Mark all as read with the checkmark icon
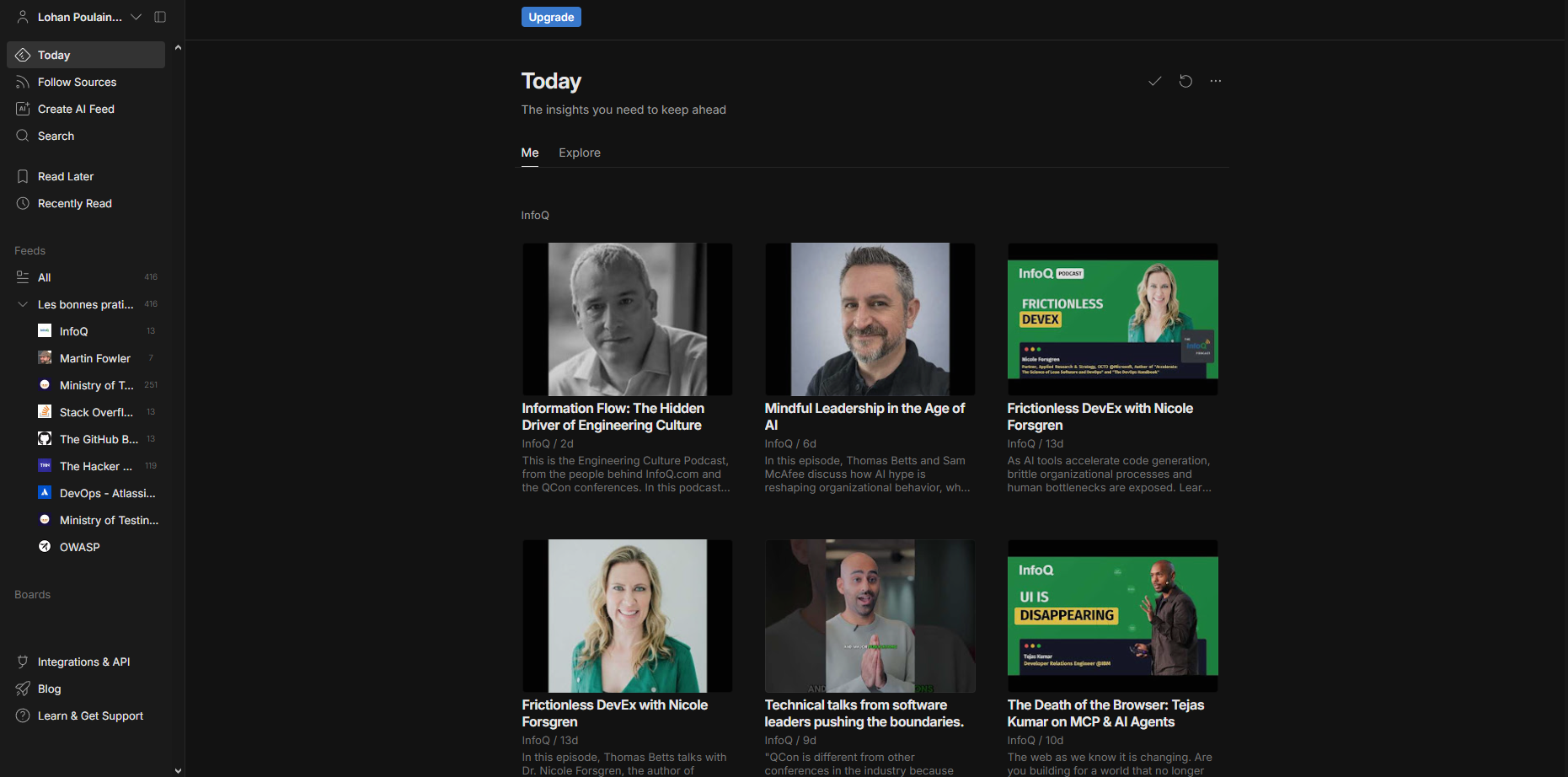This screenshot has width=1568, height=777. click(1154, 81)
